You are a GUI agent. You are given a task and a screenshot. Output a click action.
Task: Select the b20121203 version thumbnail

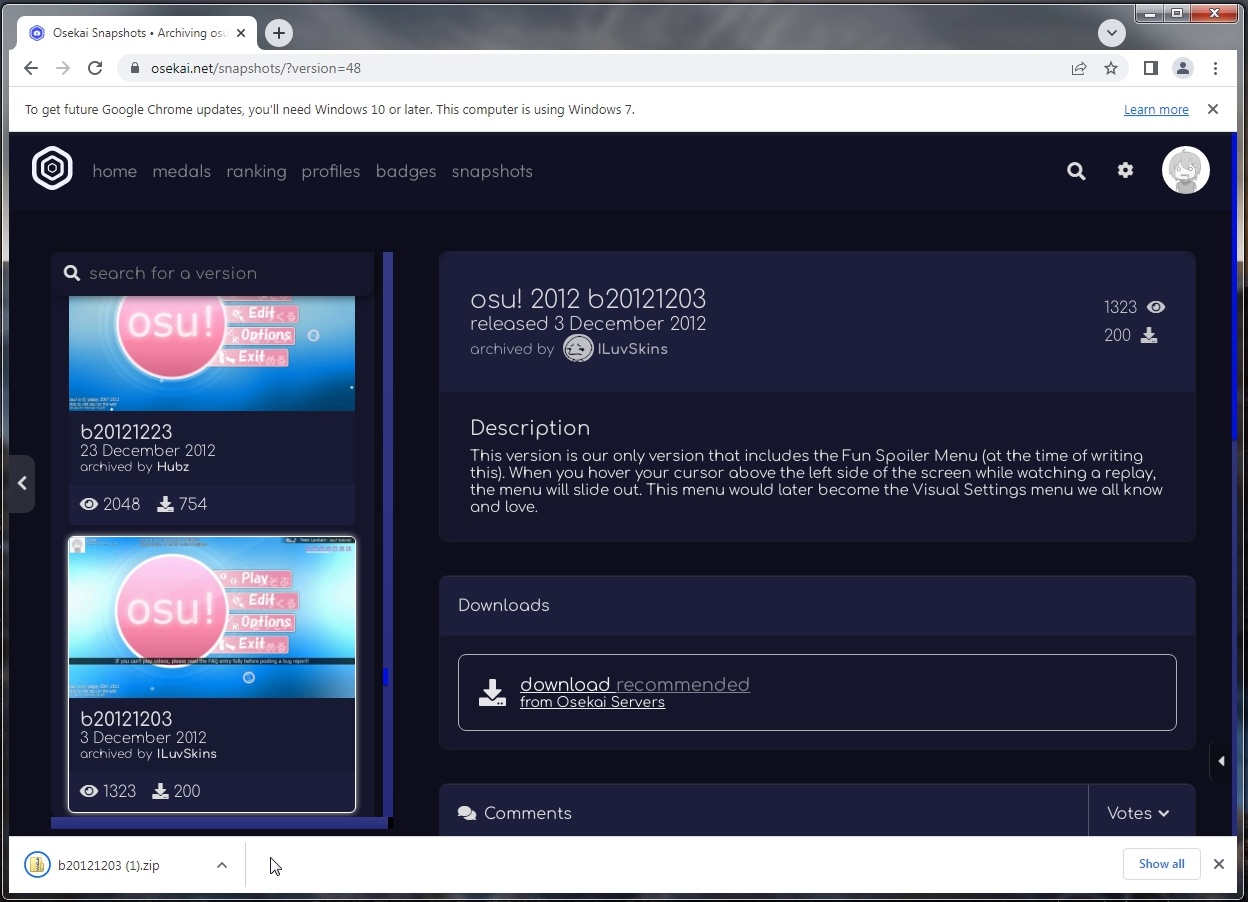click(x=212, y=617)
